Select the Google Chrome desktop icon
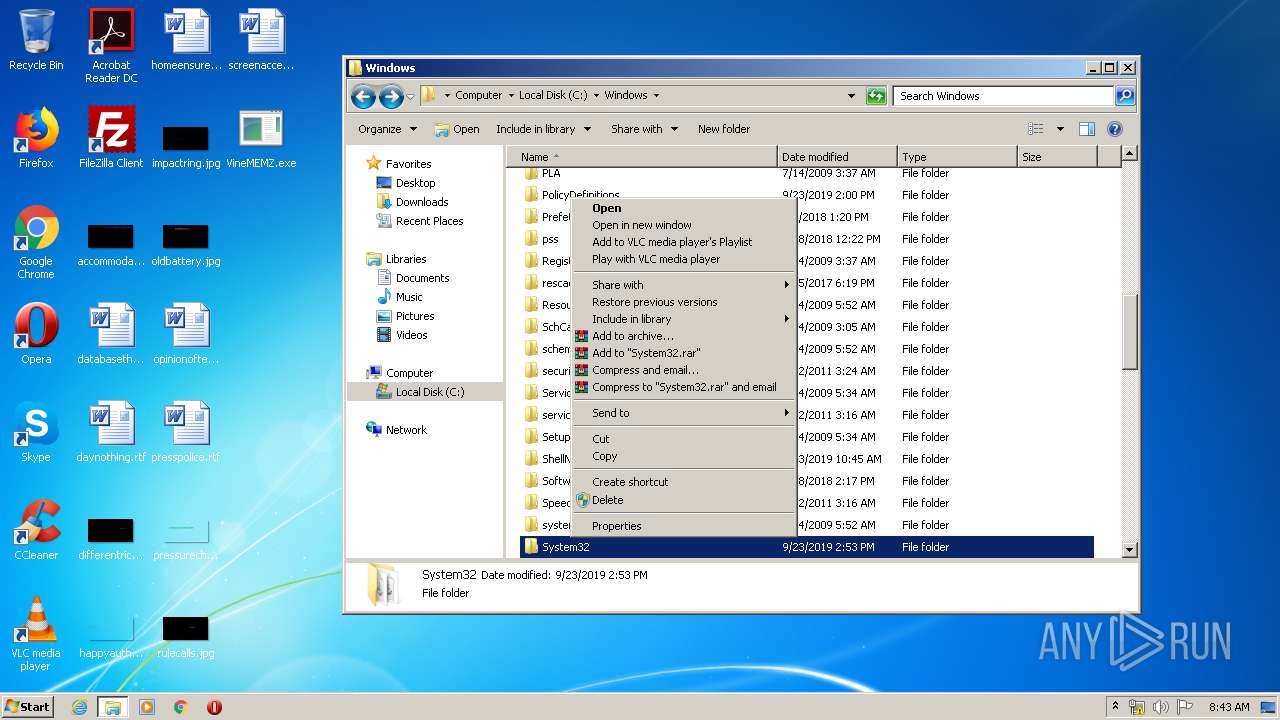The height and width of the screenshot is (720, 1280). pos(36,242)
